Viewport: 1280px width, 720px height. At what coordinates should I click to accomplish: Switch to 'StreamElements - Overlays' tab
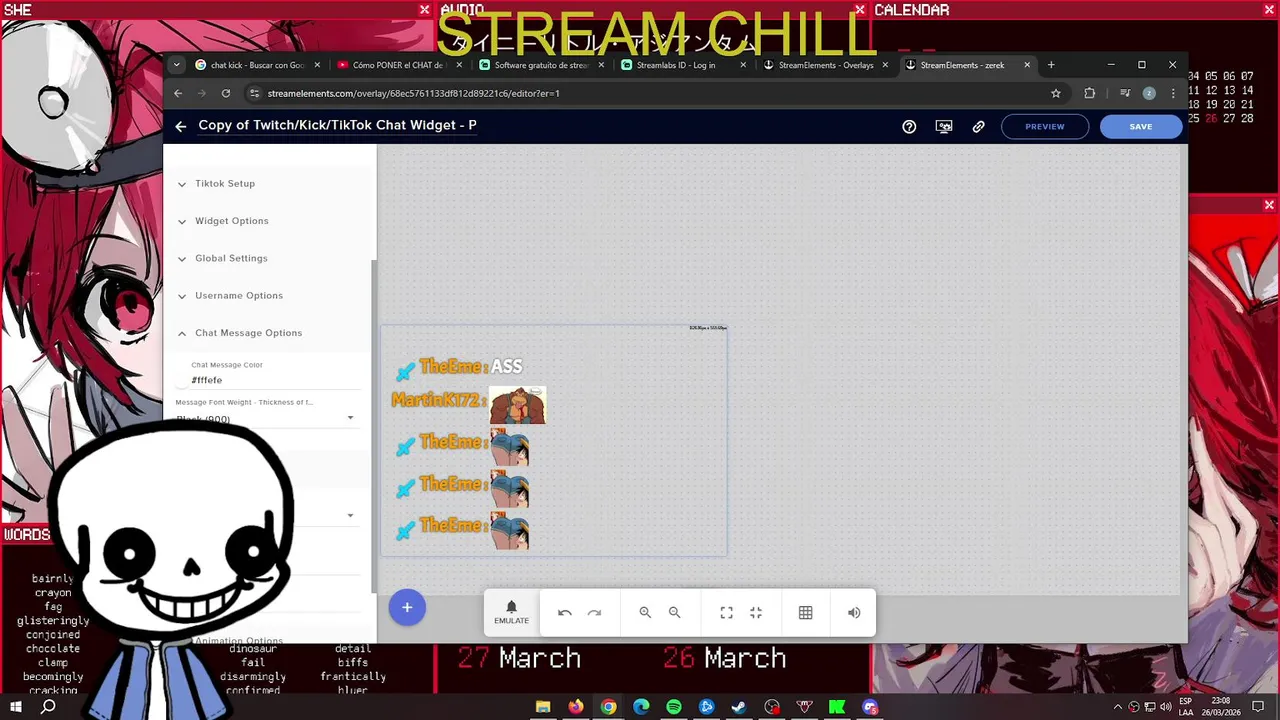tap(825, 65)
